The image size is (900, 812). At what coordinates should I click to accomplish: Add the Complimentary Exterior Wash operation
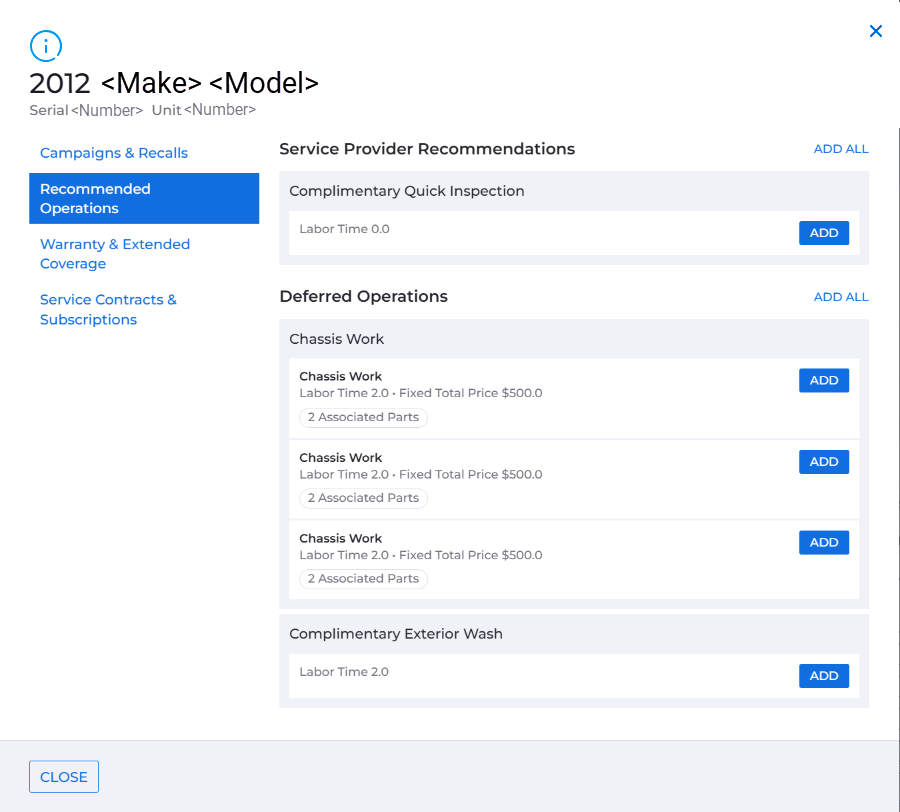click(824, 676)
